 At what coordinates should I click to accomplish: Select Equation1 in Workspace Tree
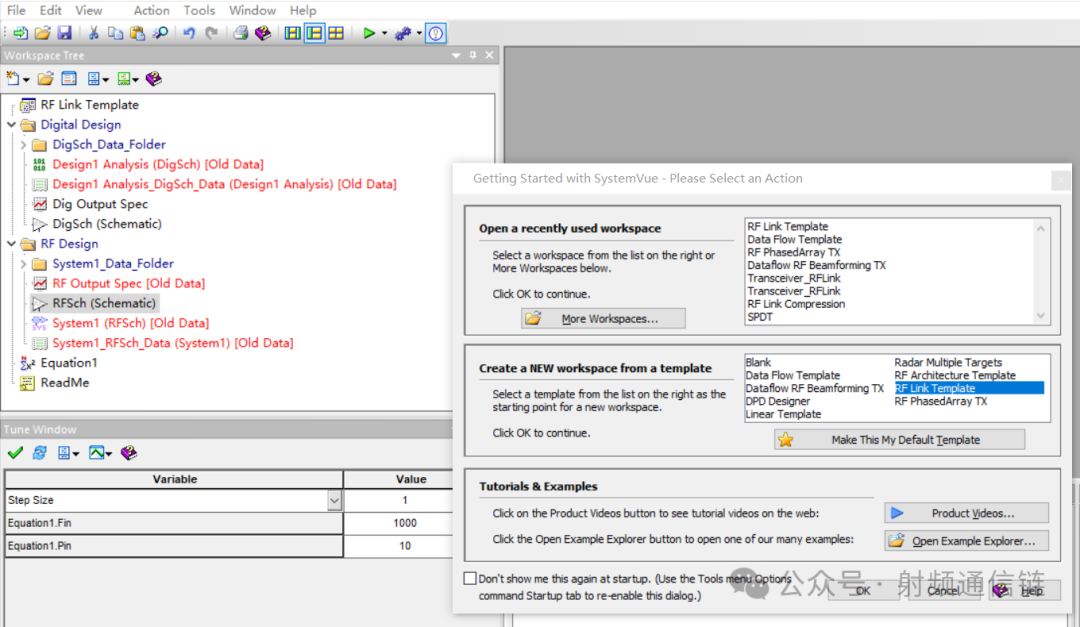pos(69,362)
